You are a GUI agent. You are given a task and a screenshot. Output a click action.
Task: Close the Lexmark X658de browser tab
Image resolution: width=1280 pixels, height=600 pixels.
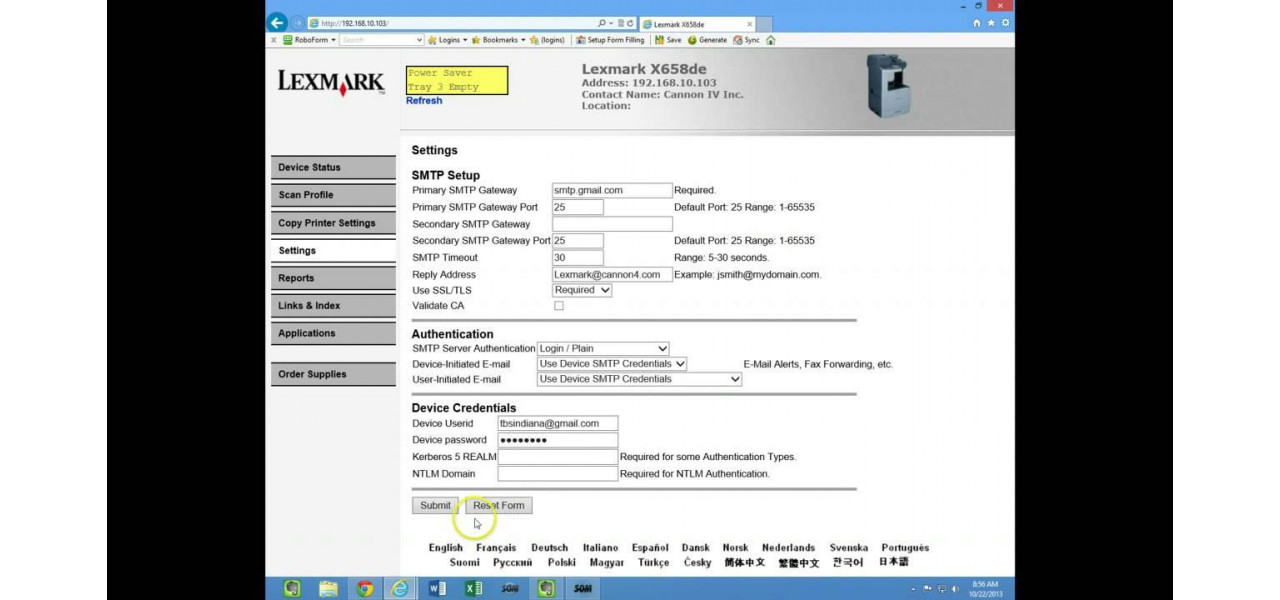tap(749, 23)
